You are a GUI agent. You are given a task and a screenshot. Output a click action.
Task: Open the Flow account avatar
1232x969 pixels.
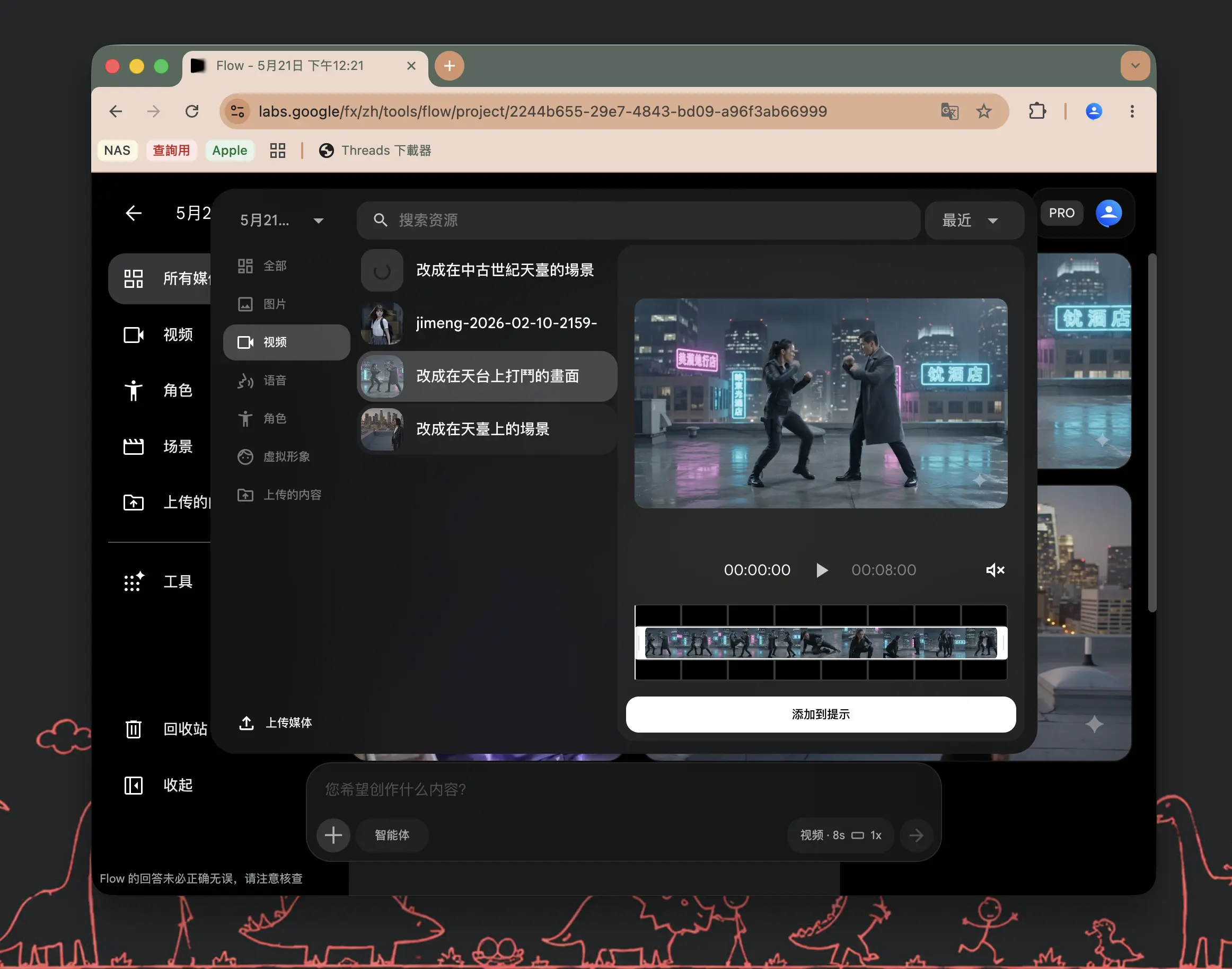pyautogui.click(x=1108, y=213)
